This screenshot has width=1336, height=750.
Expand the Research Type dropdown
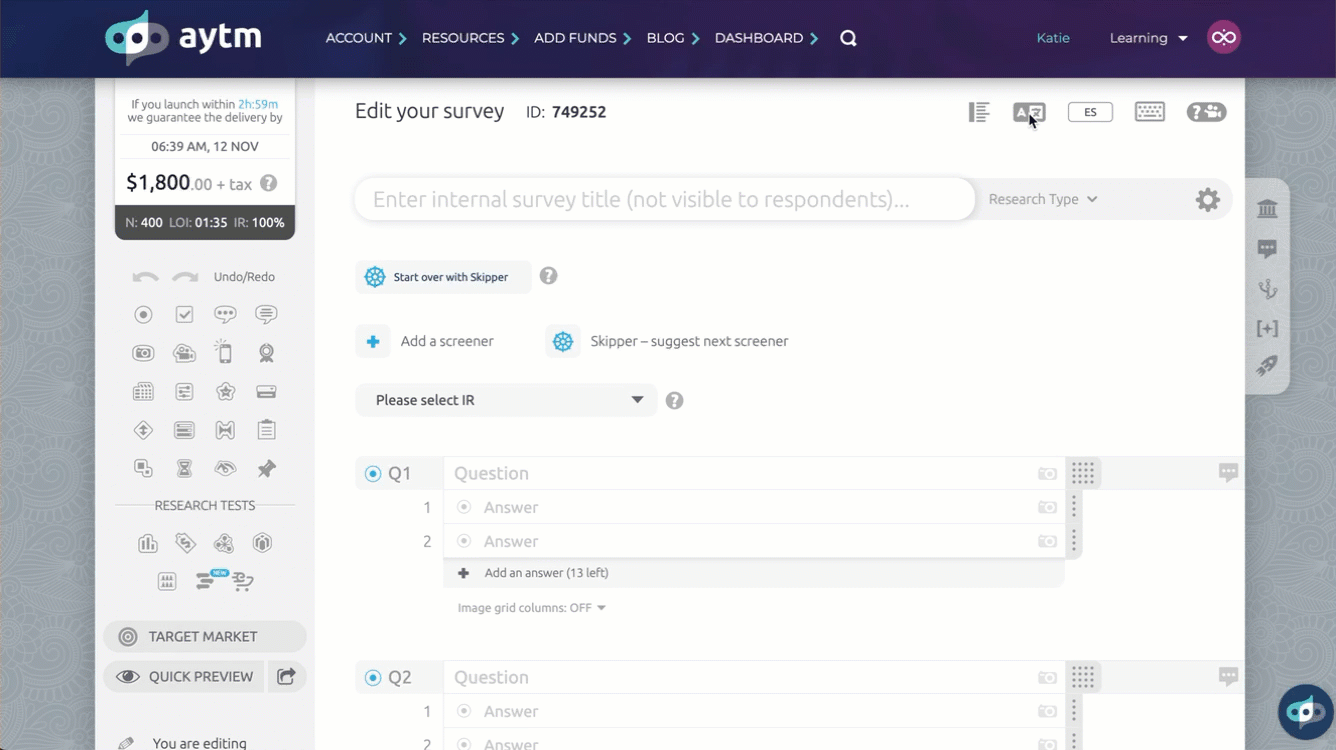pyautogui.click(x=1042, y=200)
